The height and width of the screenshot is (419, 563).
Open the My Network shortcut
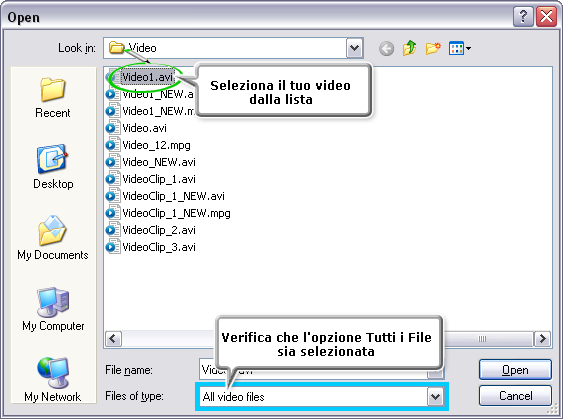pos(53,380)
